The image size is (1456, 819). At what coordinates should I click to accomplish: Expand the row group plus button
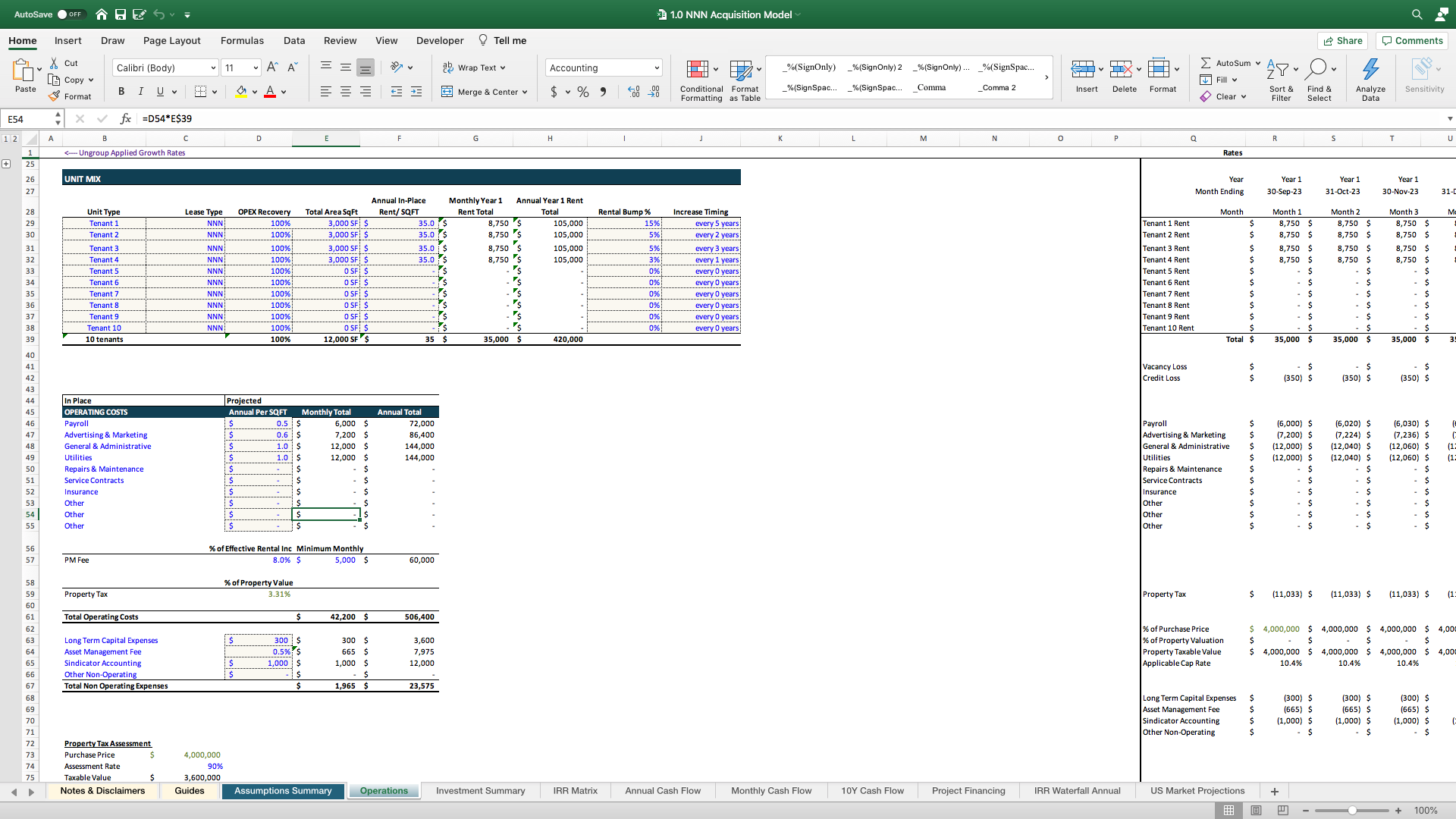tap(6, 164)
